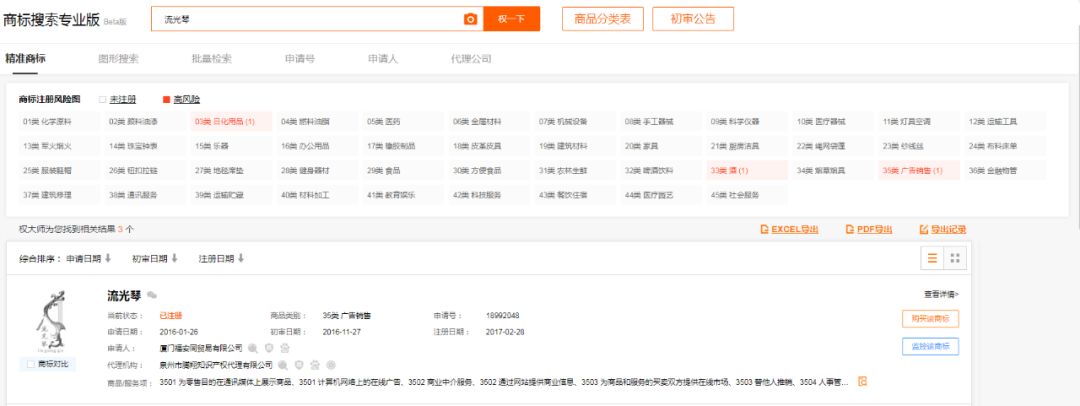Sort results by 注册日期 arrow

[240, 259]
